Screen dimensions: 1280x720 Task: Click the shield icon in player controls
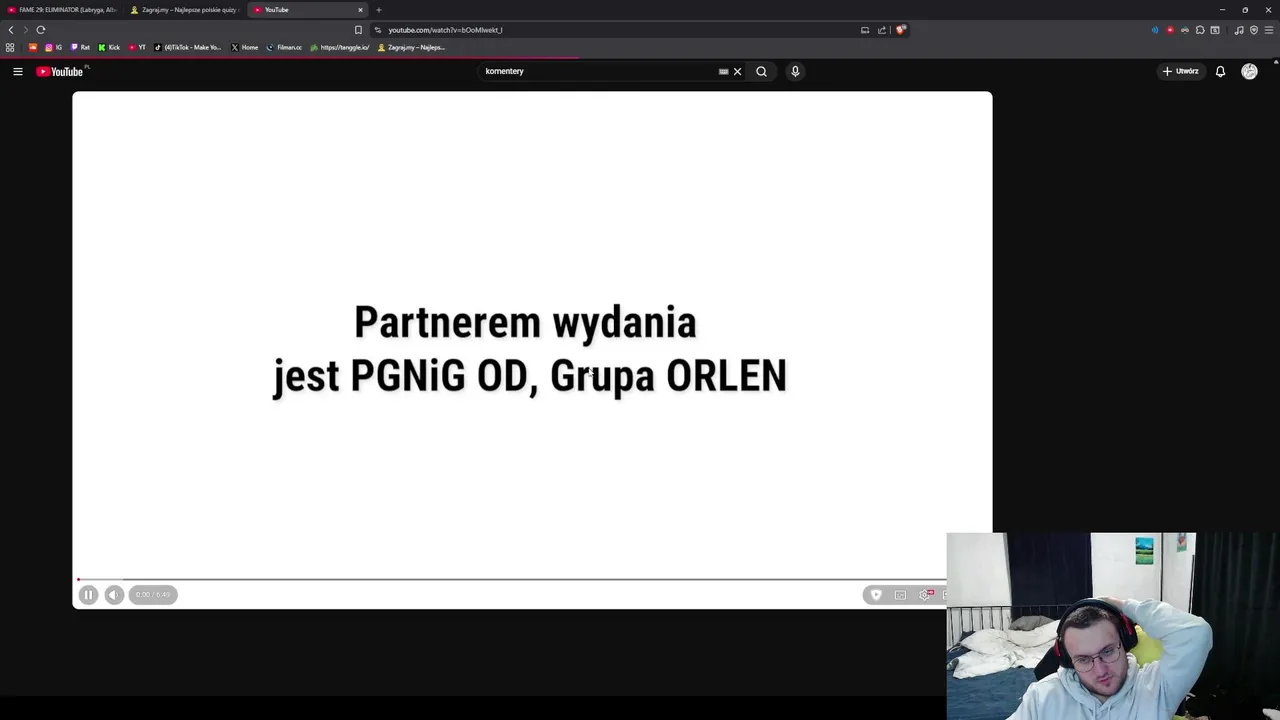coord(876,595)
